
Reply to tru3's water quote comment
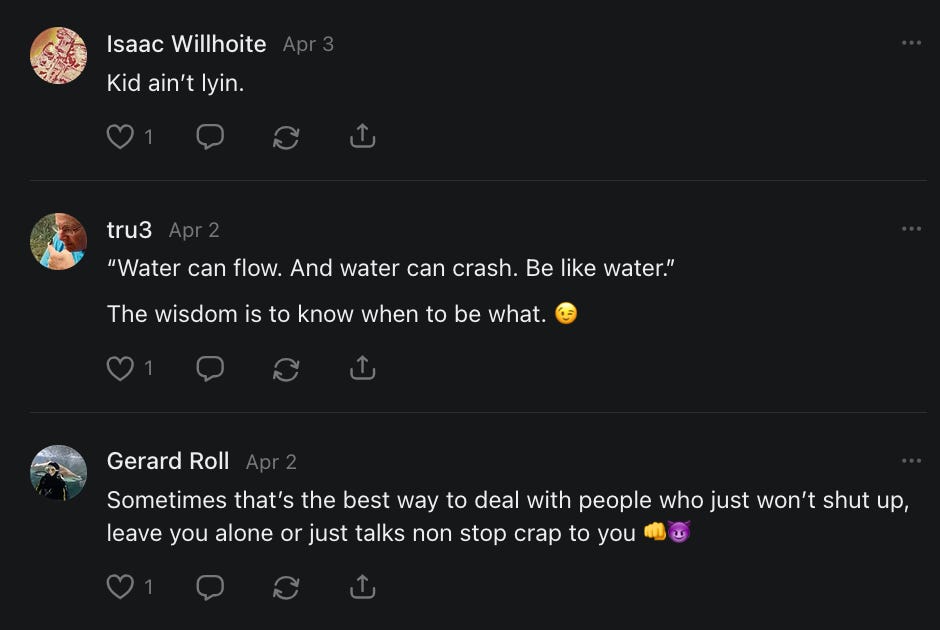210,368
